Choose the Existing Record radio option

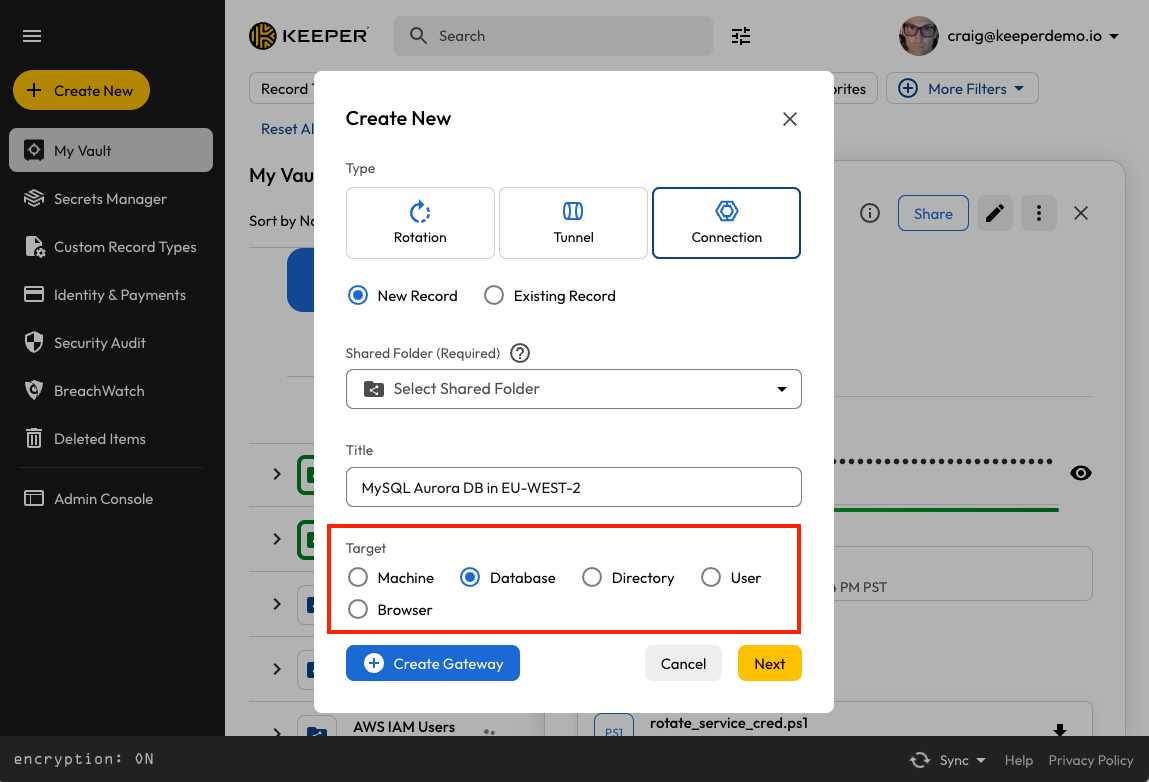click(494, 296)
